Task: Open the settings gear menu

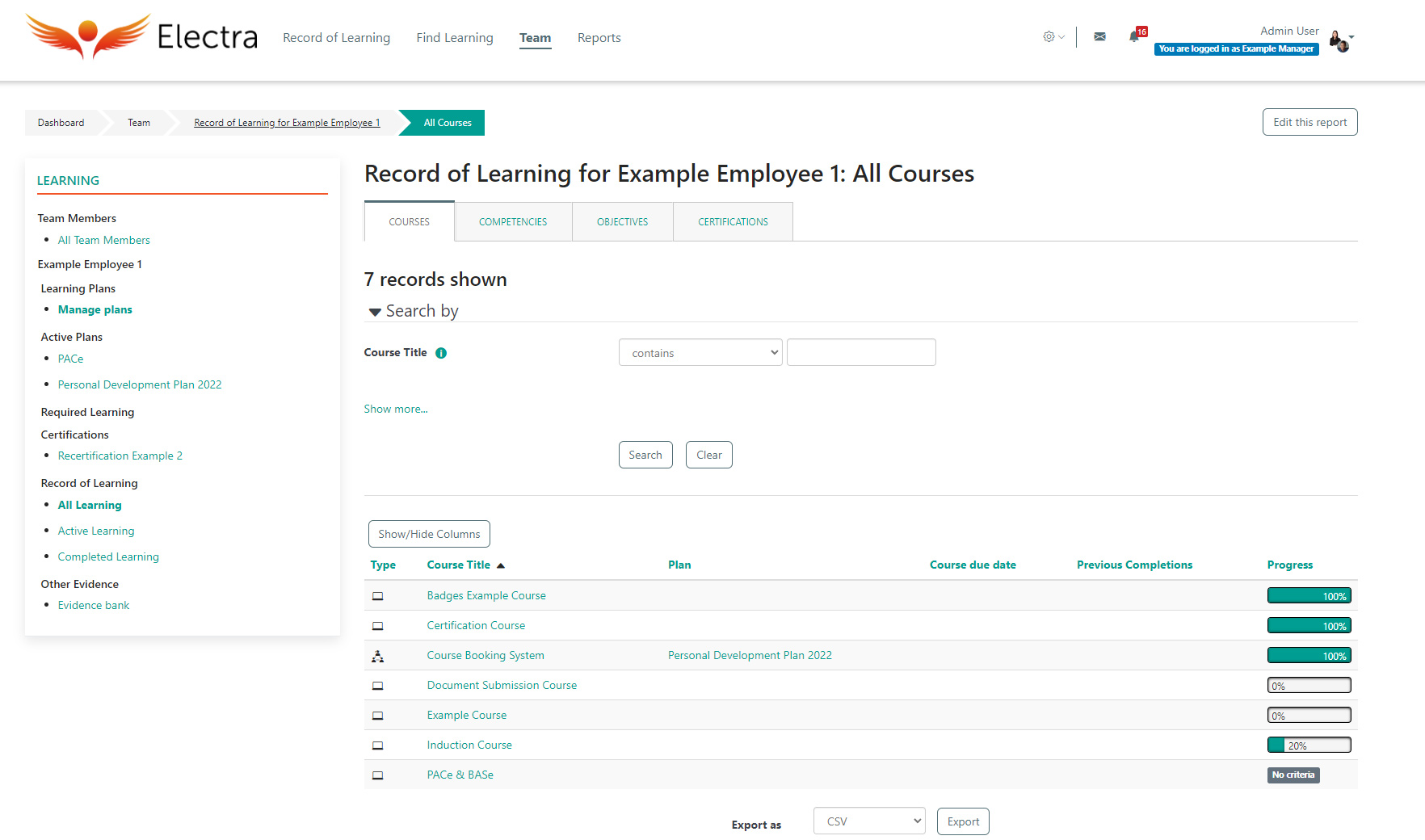Action: point(1049,36)
